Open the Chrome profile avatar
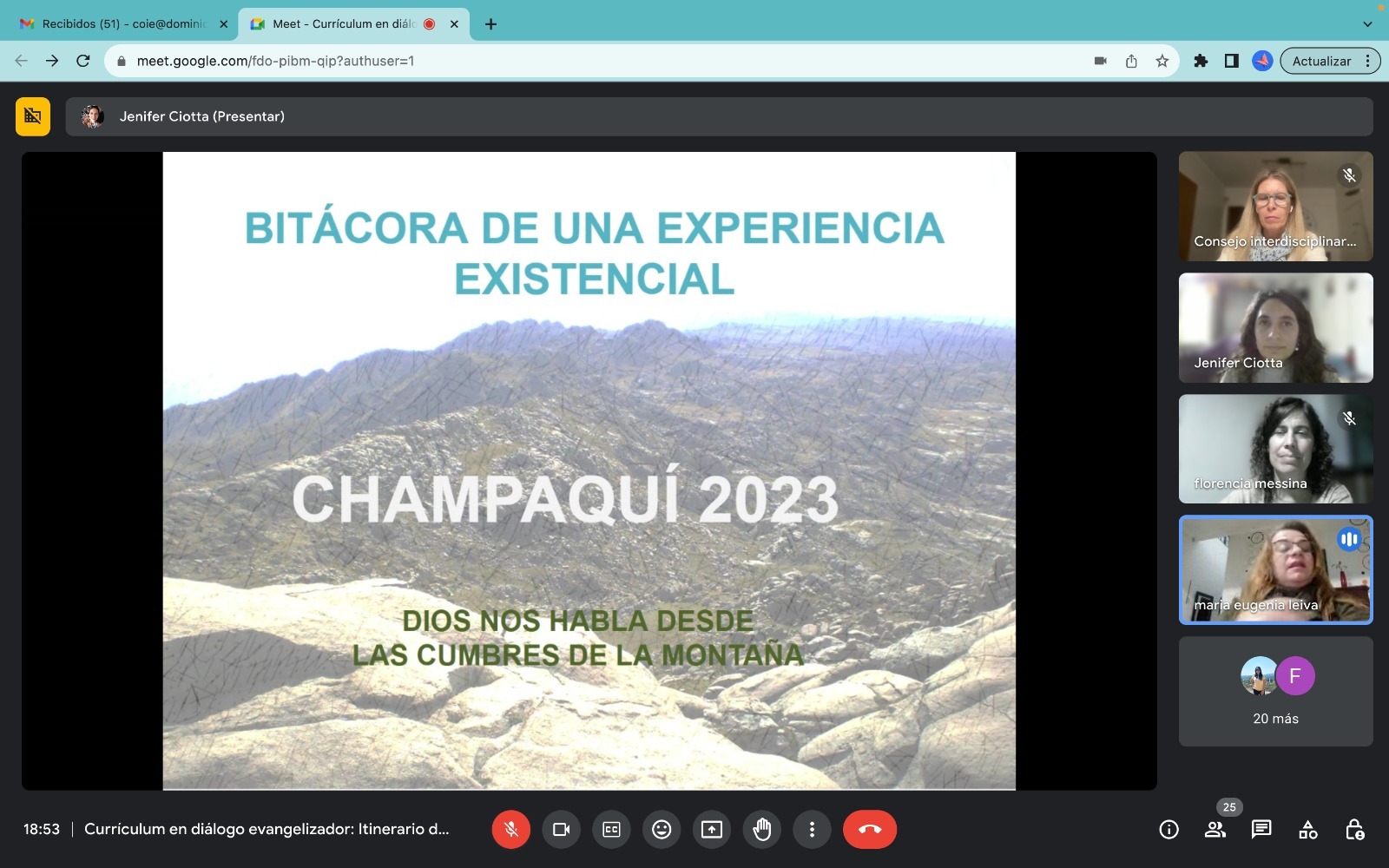Image resolution: width=1389 pixels, height=868 pixels. [x=1262, y=61]
